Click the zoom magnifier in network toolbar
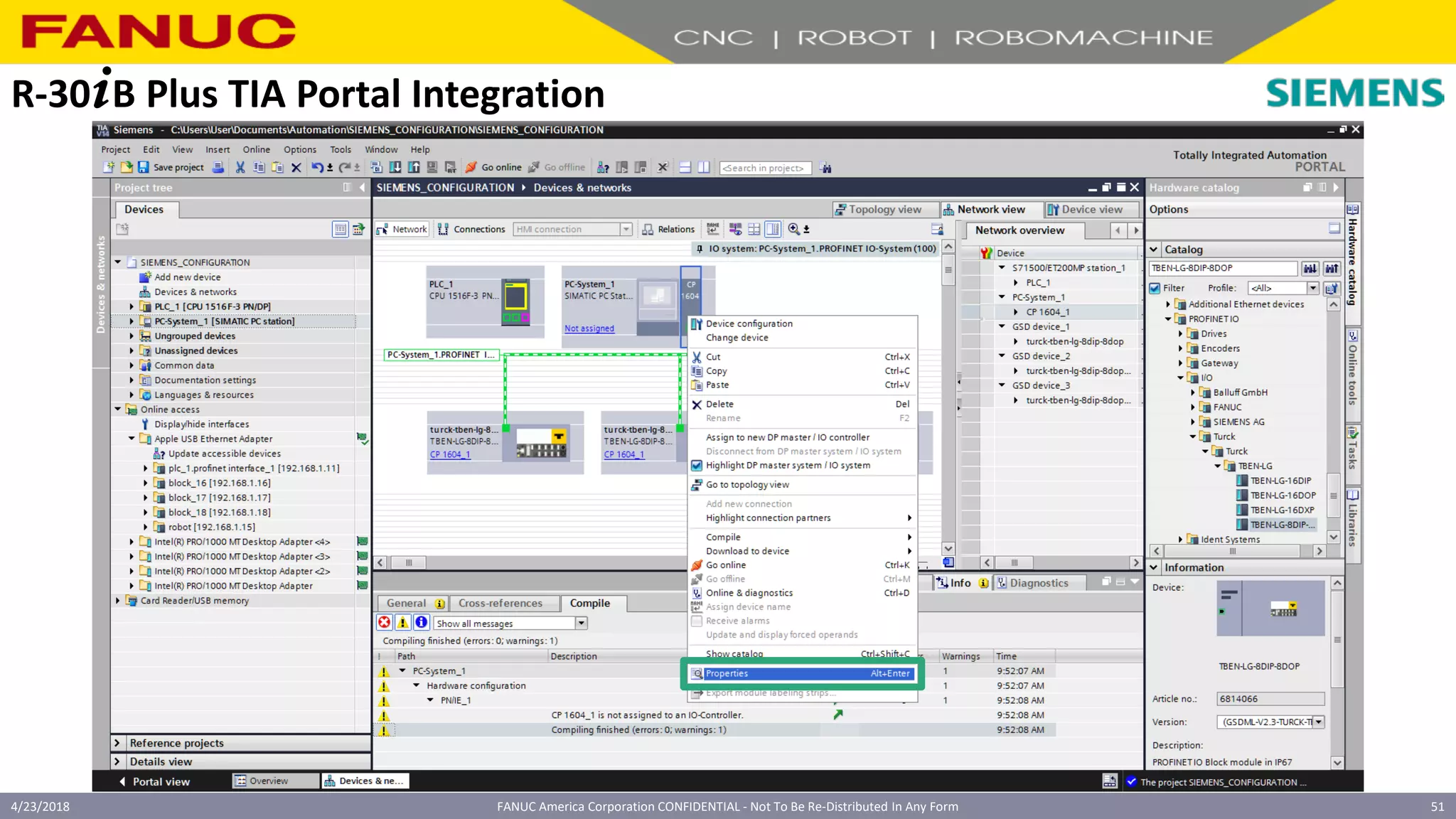Screen dimensions: 1456x819 point(793,229)
